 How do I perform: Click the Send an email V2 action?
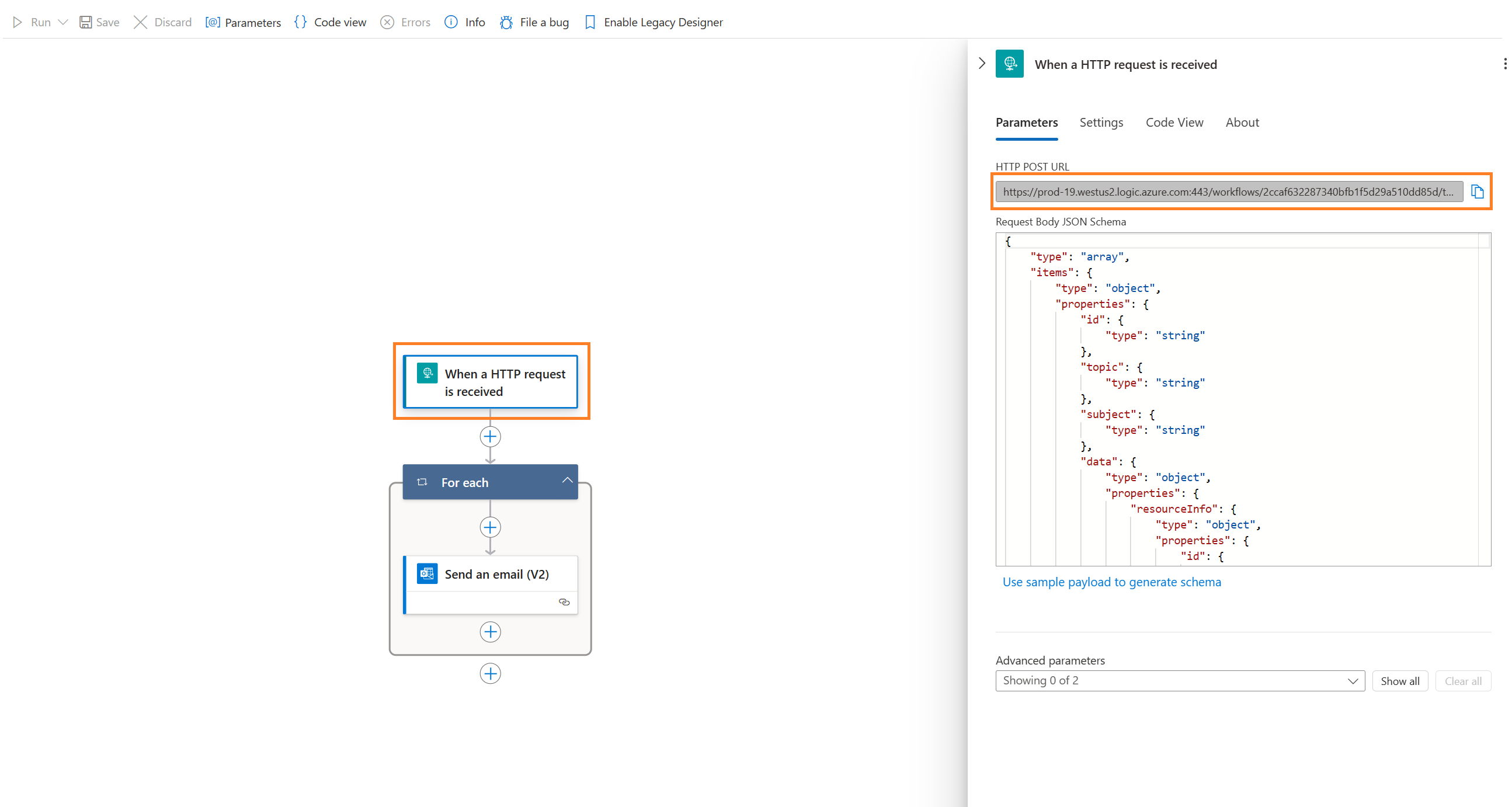tap(489, 574)
